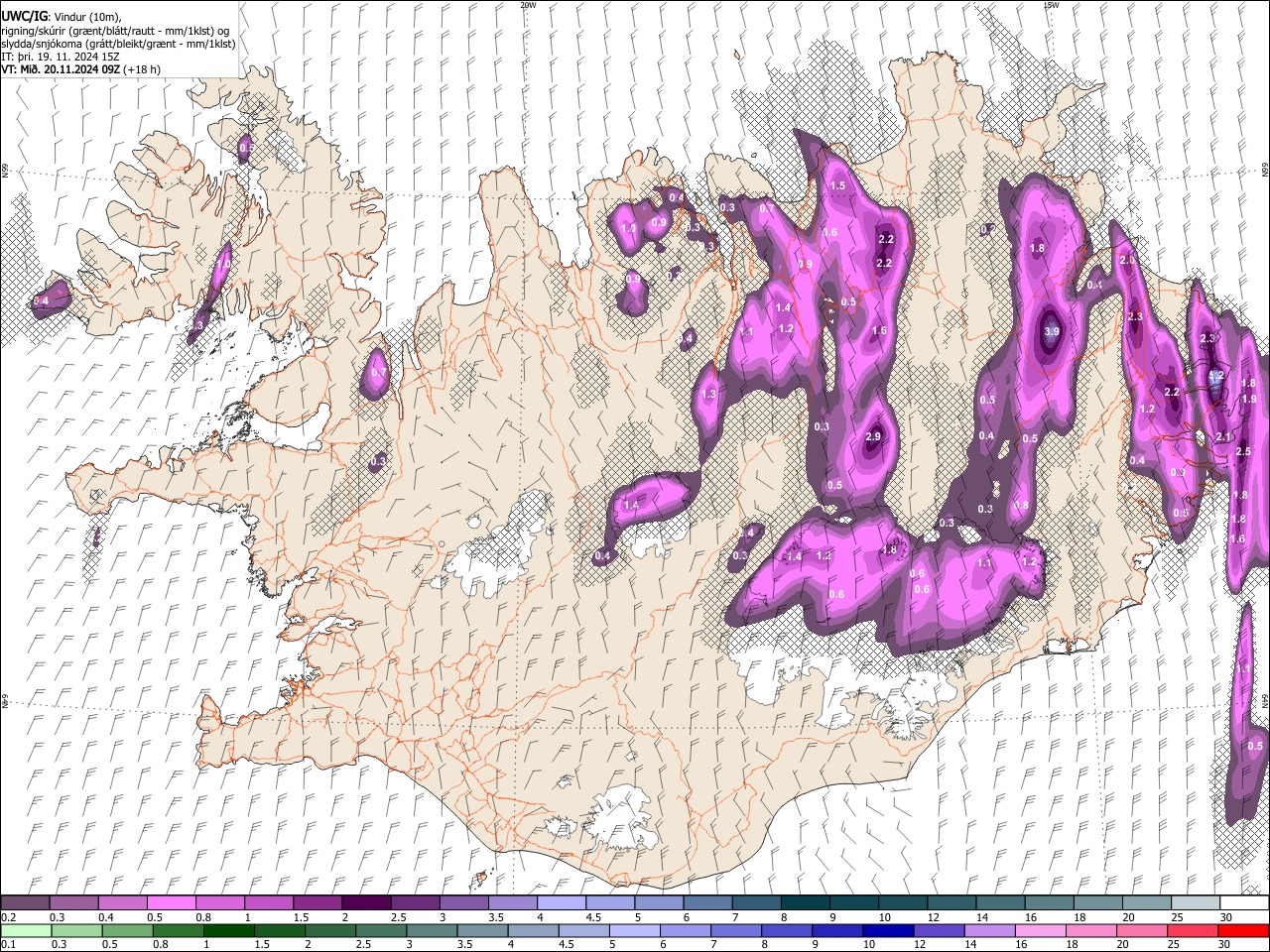The height and width of the screenshot is (952, 1270).
Task: Pick the blue rain swatch between 10 and 12
Action: (889, 930)
